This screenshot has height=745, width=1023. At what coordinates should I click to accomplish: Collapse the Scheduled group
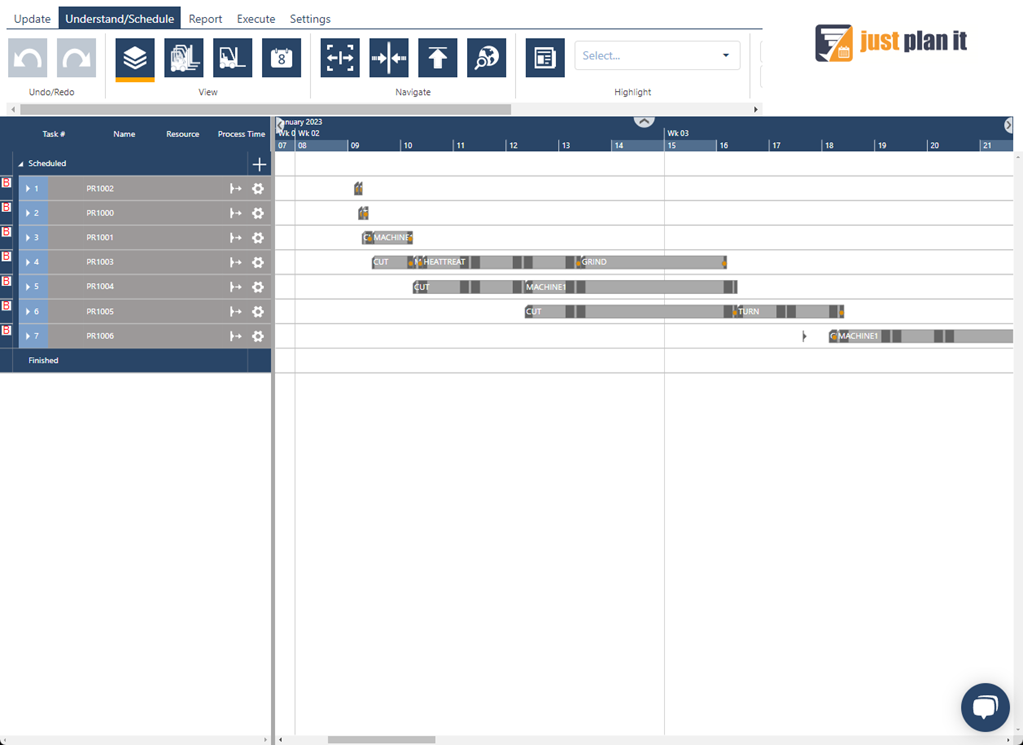21,164
